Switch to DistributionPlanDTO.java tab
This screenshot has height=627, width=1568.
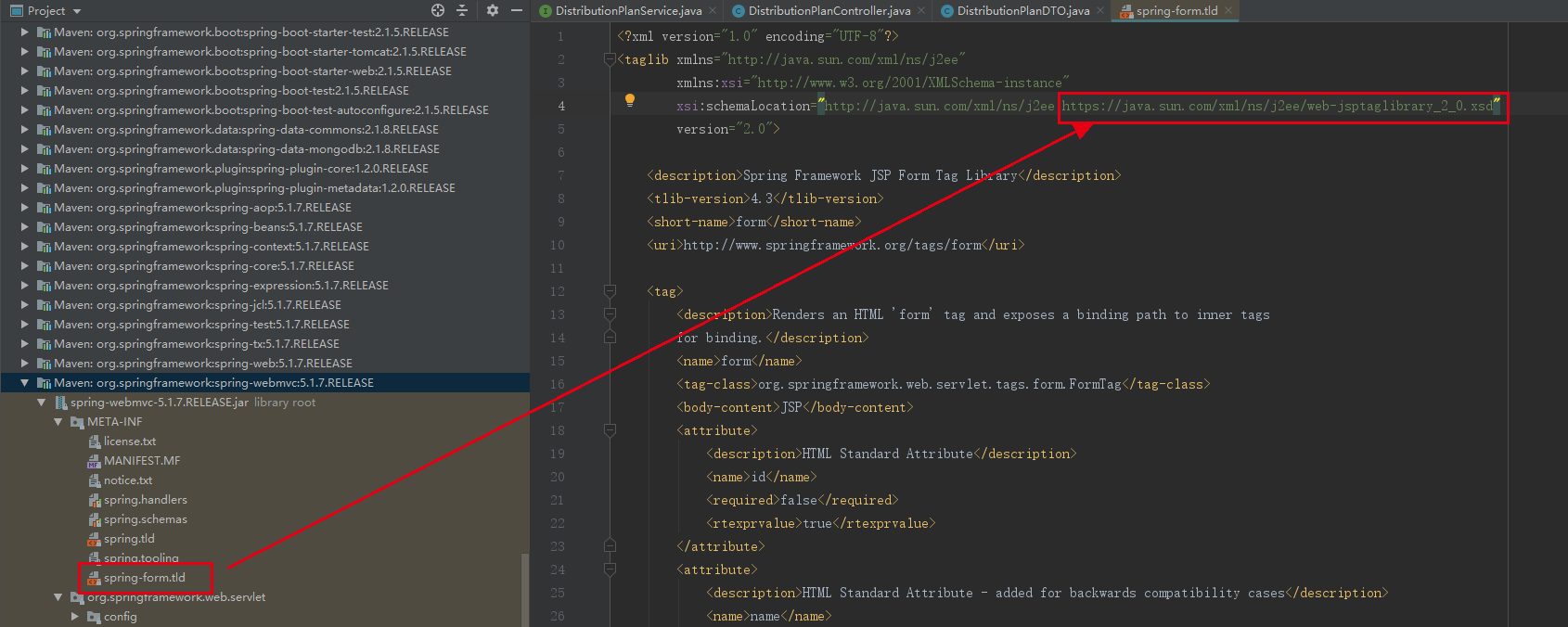point(1023,11)
